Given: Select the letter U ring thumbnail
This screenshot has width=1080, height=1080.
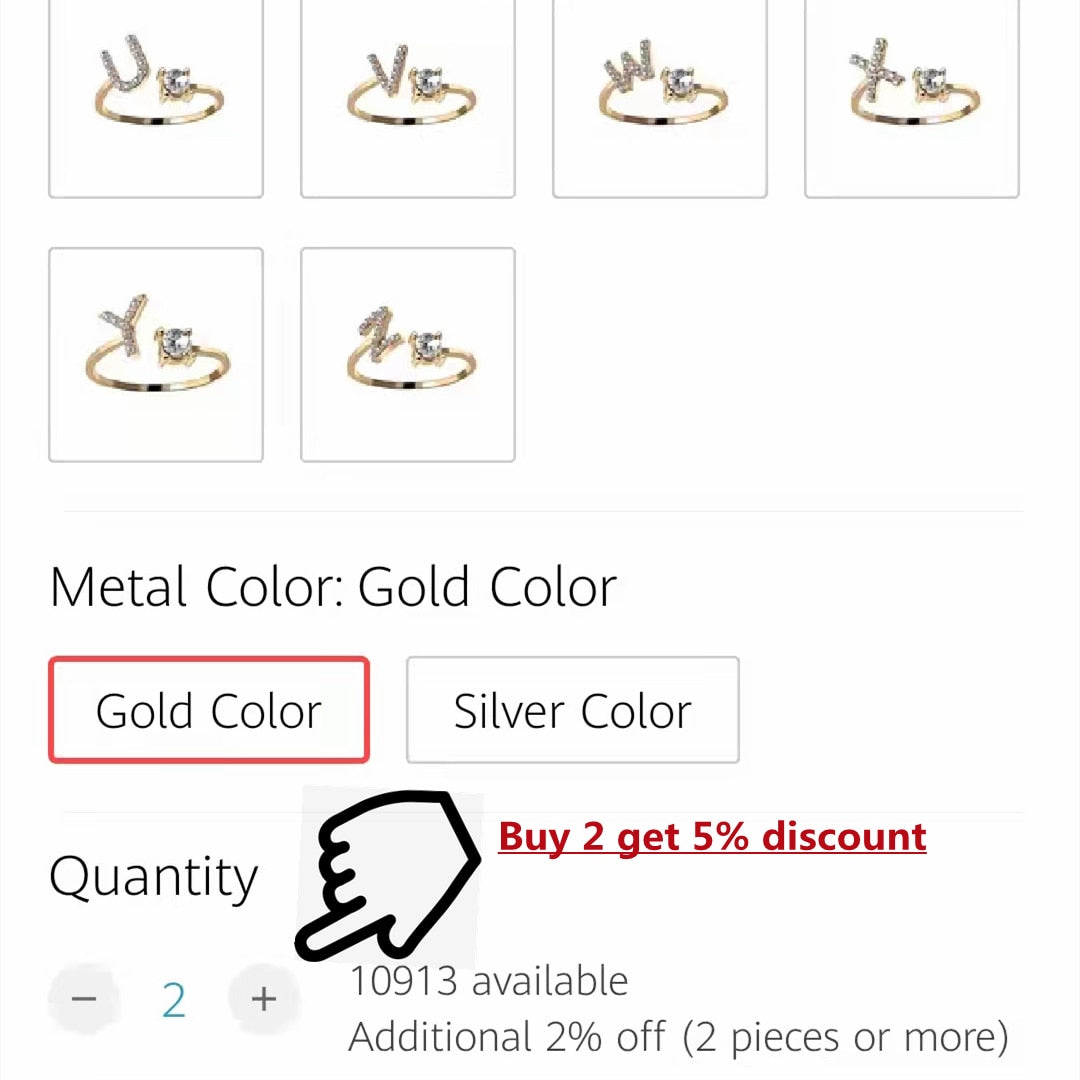Looking at the screenshot, I should (156, 95).
